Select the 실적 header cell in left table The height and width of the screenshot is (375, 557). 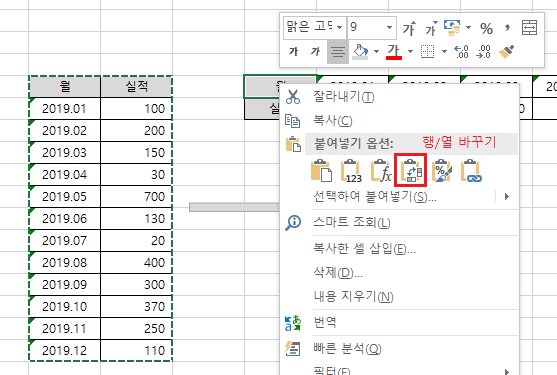tap(136, 86)
